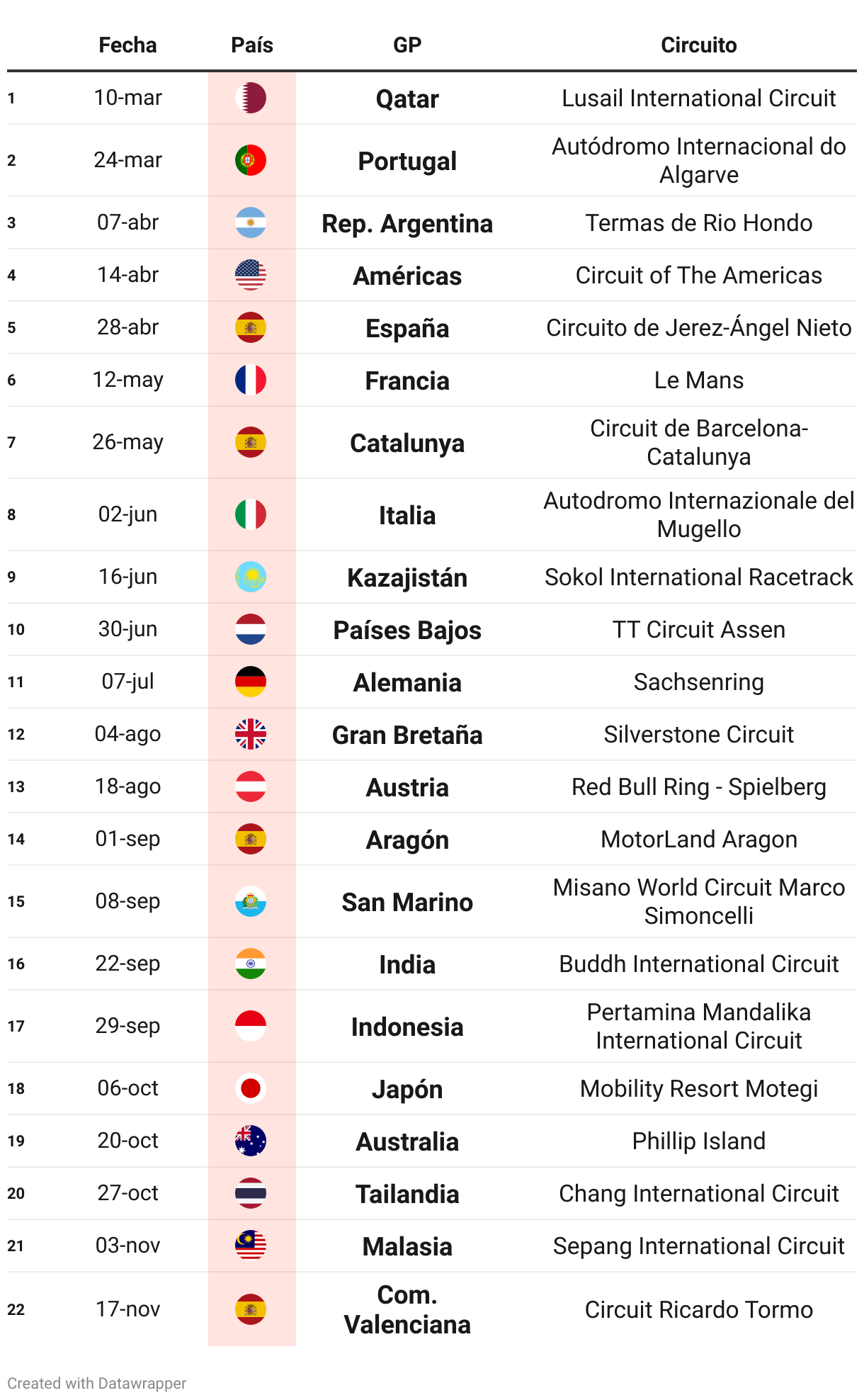Open the Created with Datawrapper link
The width and height of the screenshot is (864, 1400).
coord(97,1383)
